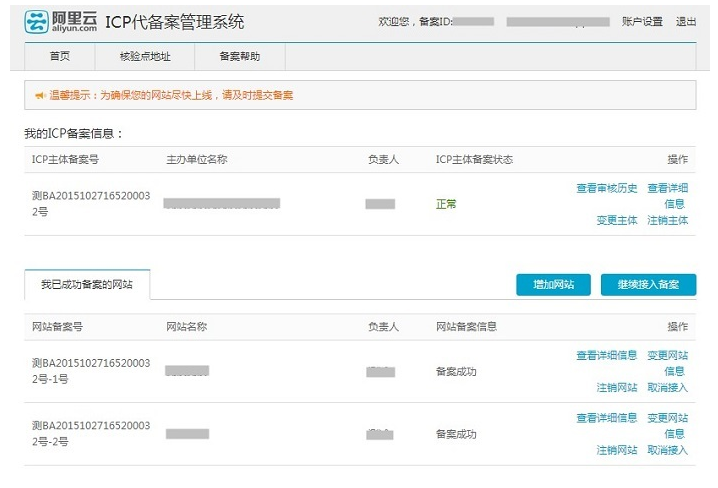Screen dimensions: 718x488
Task: Open 账户设置 in the top header
Action: click(x=641, y=21)
